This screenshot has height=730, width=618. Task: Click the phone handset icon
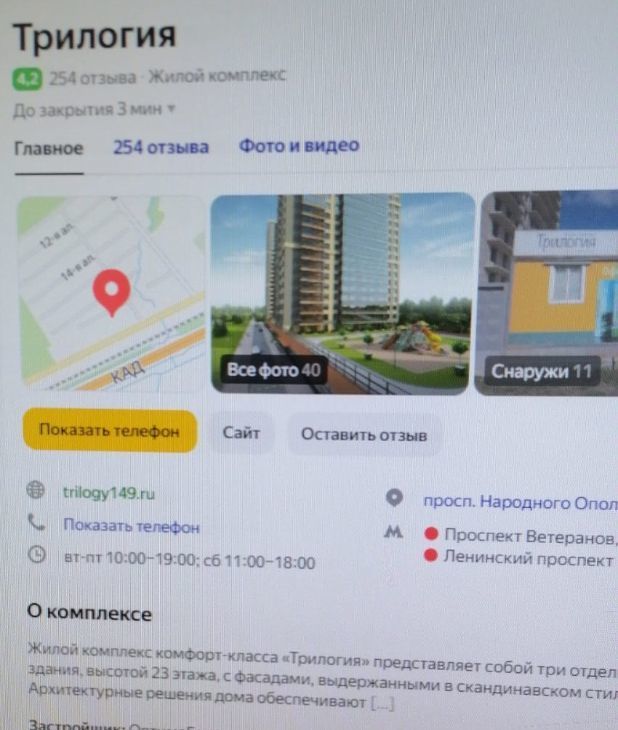click(x=36, y=523)
